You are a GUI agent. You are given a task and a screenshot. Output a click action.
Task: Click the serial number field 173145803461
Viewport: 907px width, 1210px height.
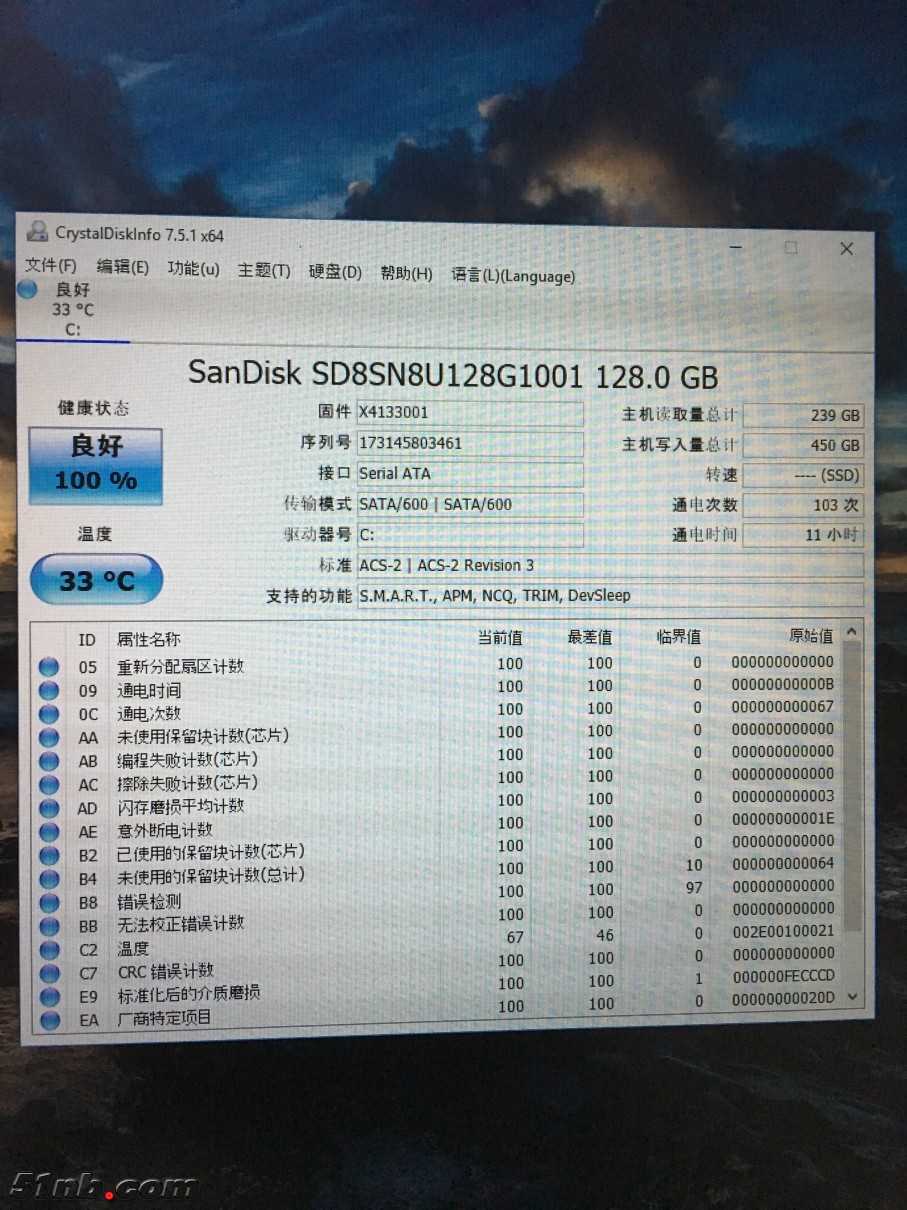(x=470, y=443)
